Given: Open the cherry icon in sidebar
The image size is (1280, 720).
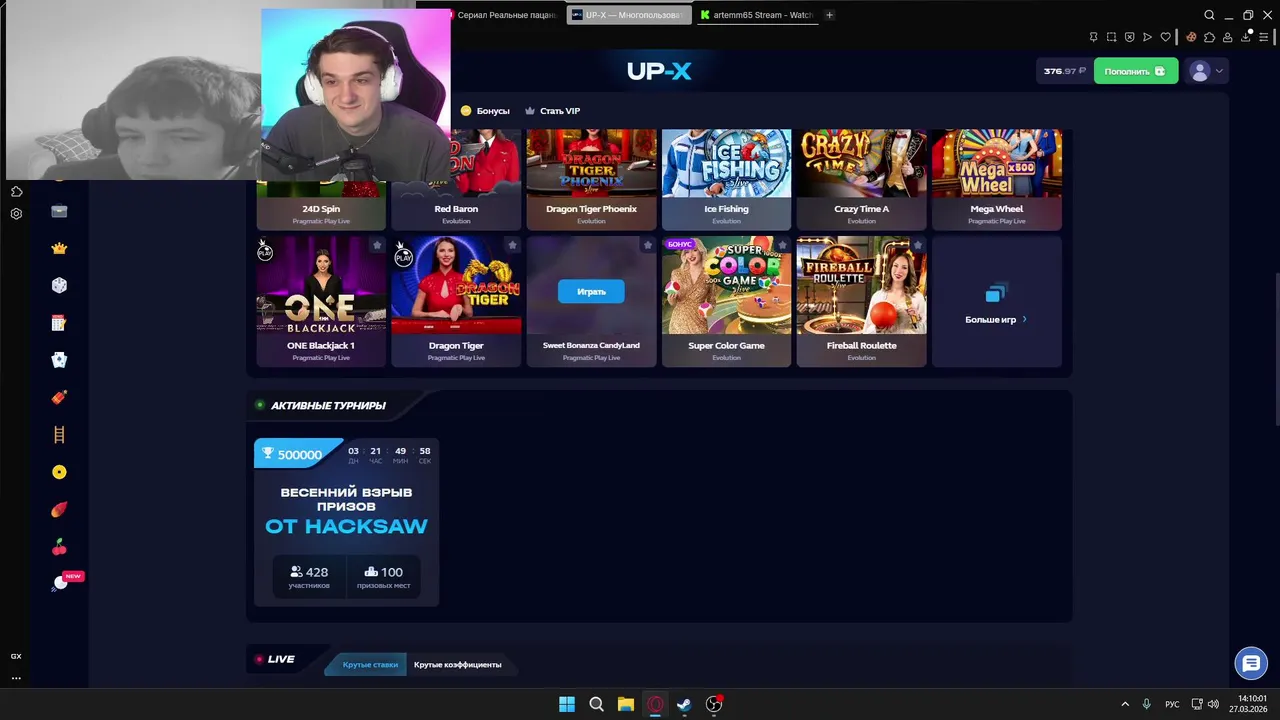Looking at the screenshot, I should pos(59,547).
